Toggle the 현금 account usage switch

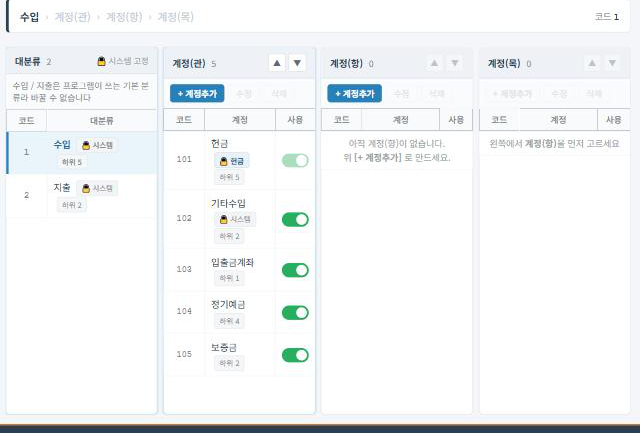295,160
